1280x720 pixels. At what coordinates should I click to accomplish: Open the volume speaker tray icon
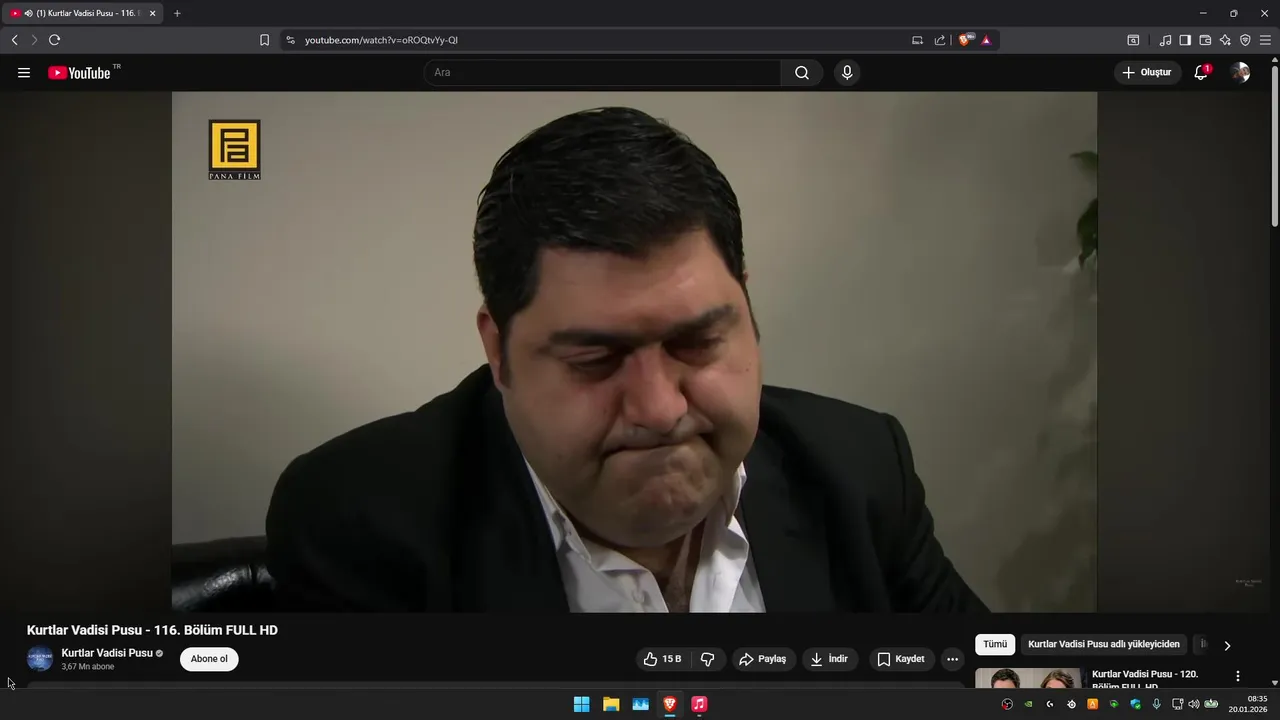click(x=1194, y=704)
